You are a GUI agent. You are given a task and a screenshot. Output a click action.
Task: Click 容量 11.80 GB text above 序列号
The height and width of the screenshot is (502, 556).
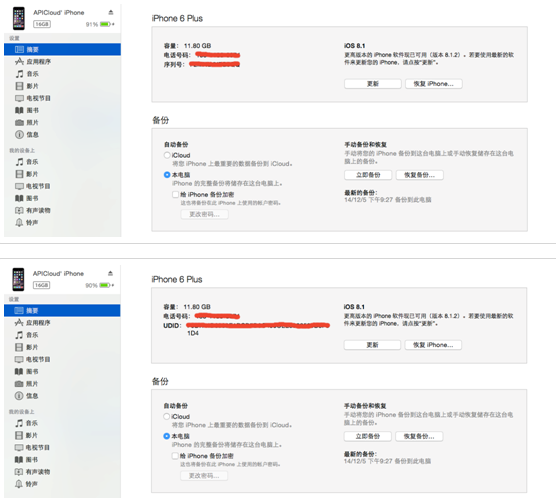(x=187, y=46)
